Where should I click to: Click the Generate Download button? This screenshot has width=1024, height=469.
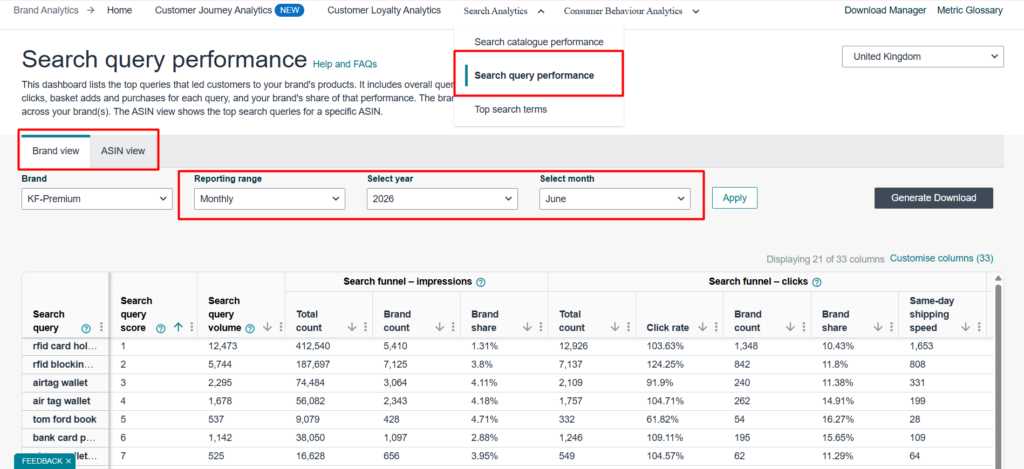pos(934,198)
